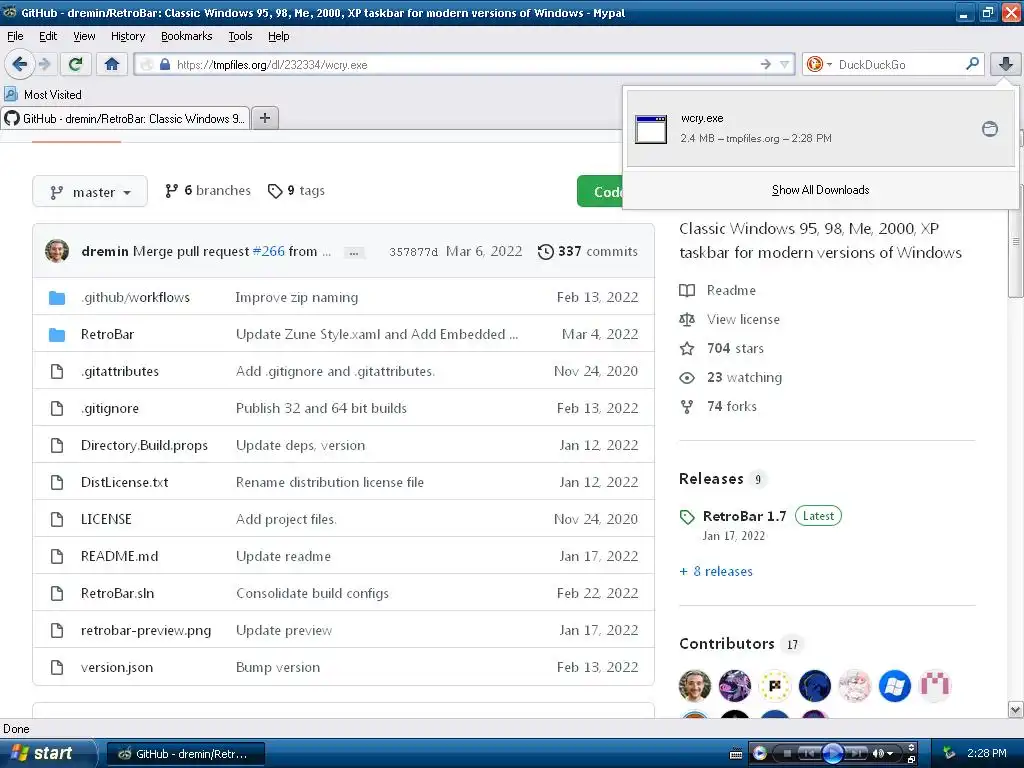Click dremin's avatar in commit header

(57, 251)
